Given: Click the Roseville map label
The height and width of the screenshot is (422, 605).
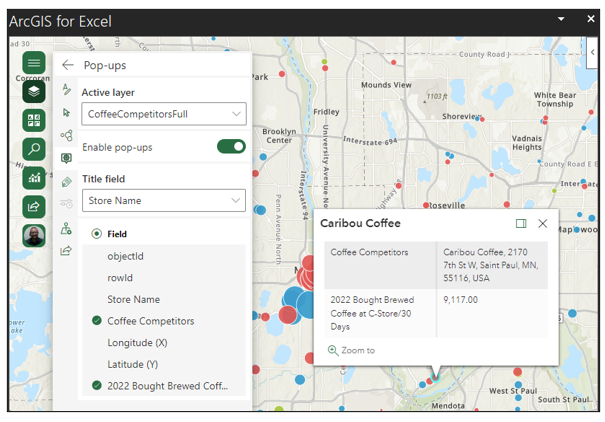Looking at the screenshot, I should (448, 206).
